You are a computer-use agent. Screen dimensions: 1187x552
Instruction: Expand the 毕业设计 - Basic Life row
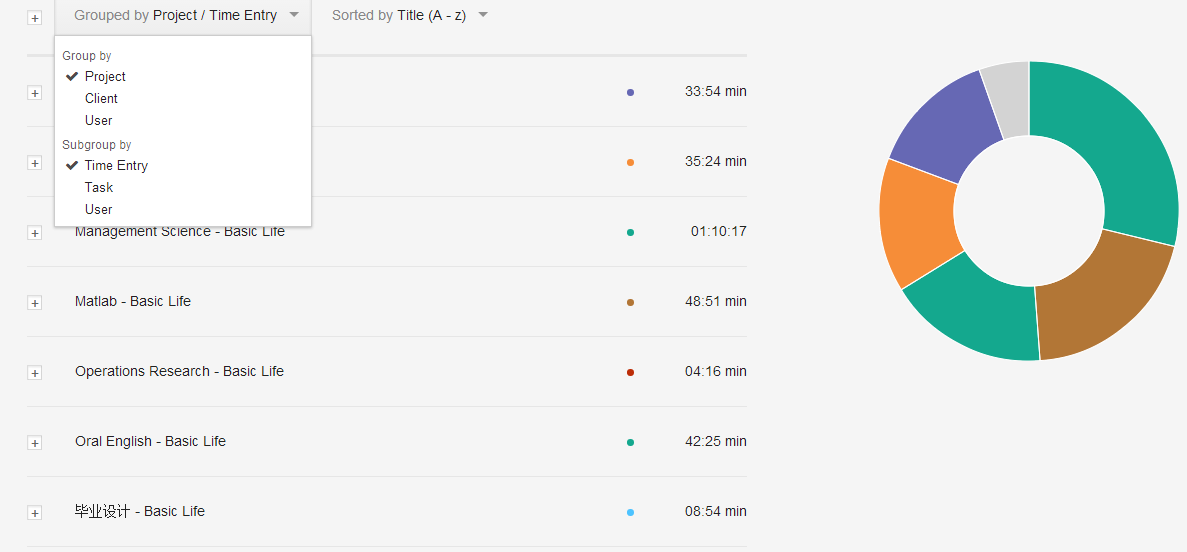[x=35, y=513]
